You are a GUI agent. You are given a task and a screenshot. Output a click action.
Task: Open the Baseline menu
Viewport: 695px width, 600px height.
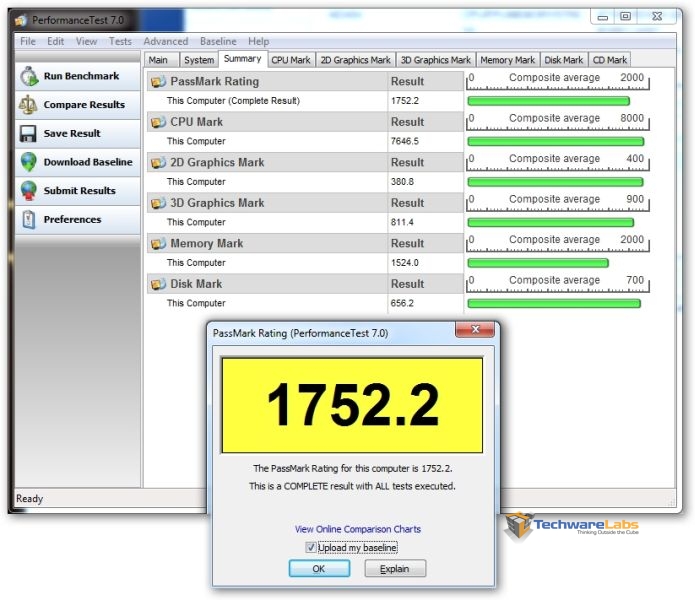point(218,41)
